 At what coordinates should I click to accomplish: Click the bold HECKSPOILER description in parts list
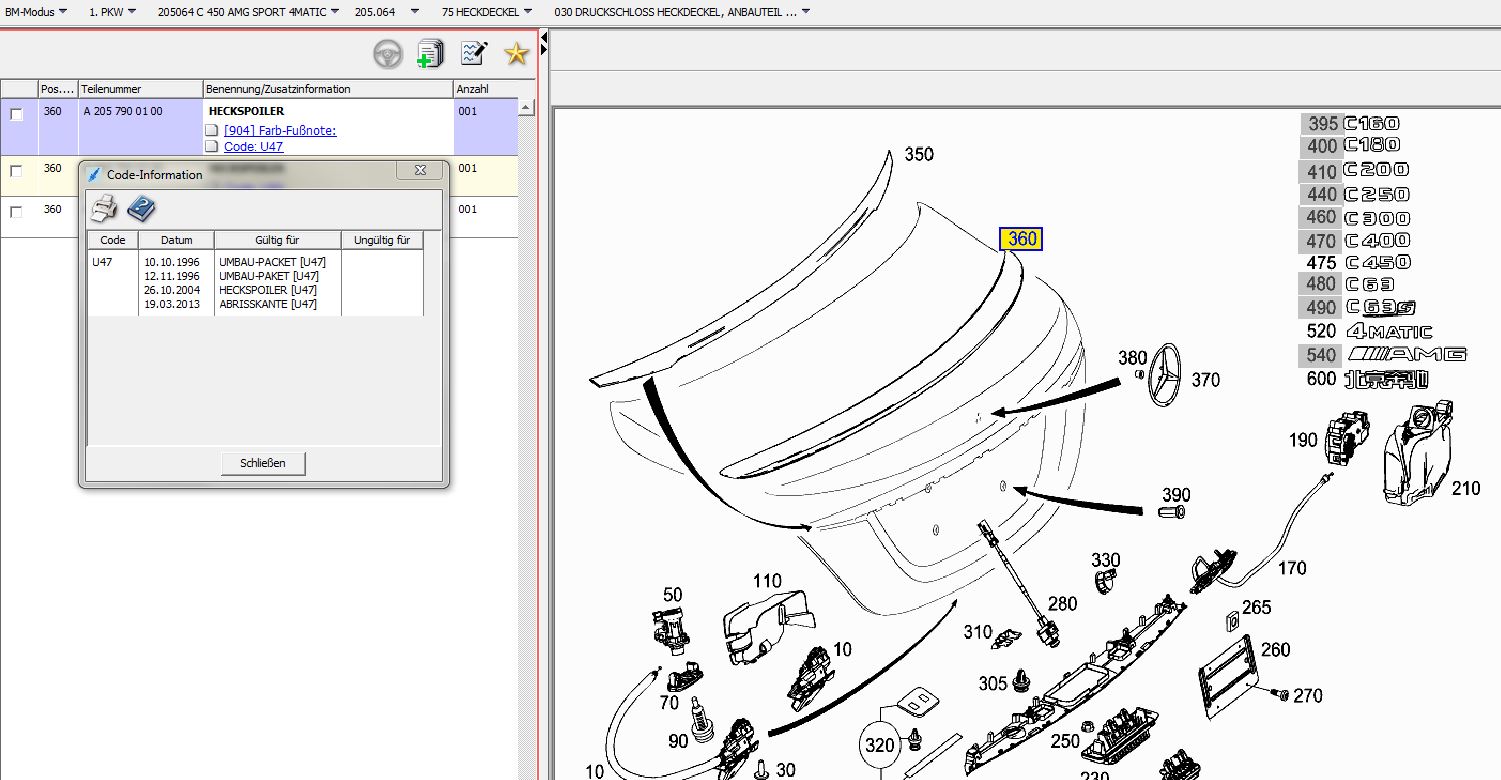click(246, 111)
